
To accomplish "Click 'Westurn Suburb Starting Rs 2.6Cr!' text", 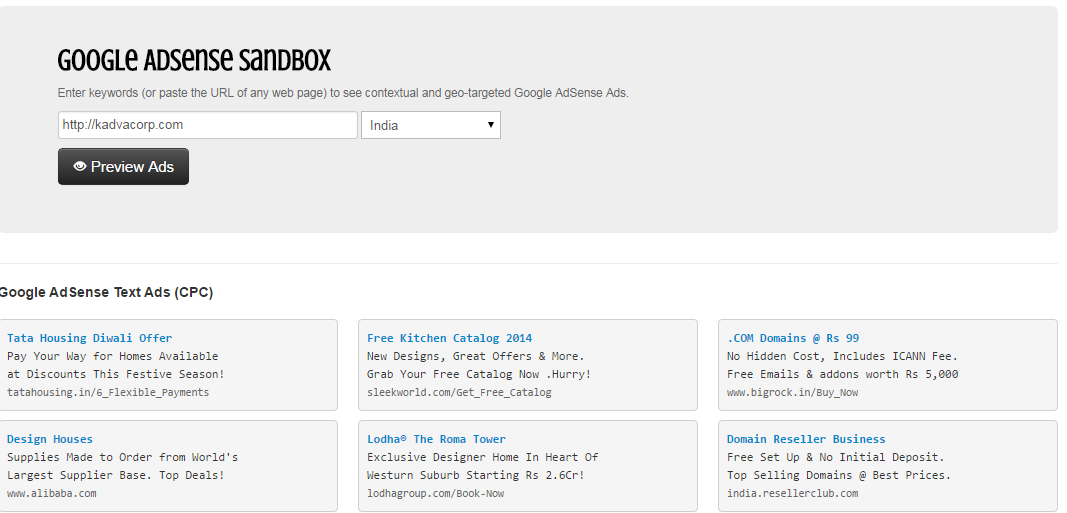I will tap(476, 475).
